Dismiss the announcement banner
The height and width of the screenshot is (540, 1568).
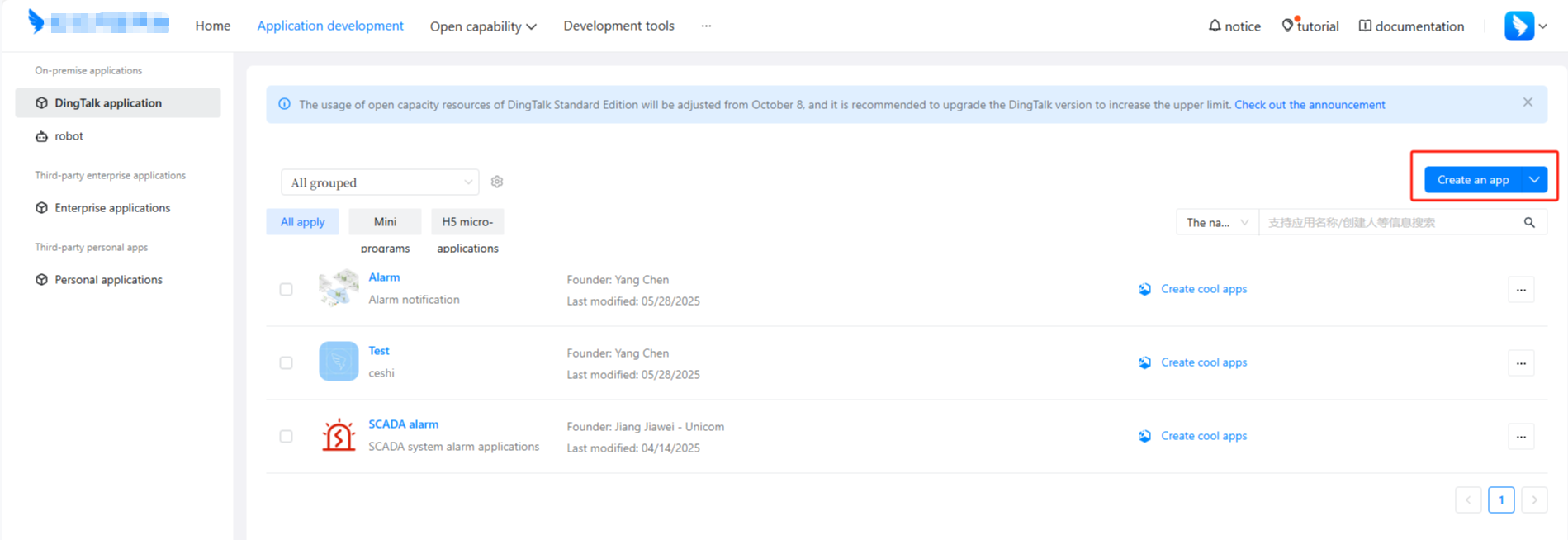[1528, 102]
